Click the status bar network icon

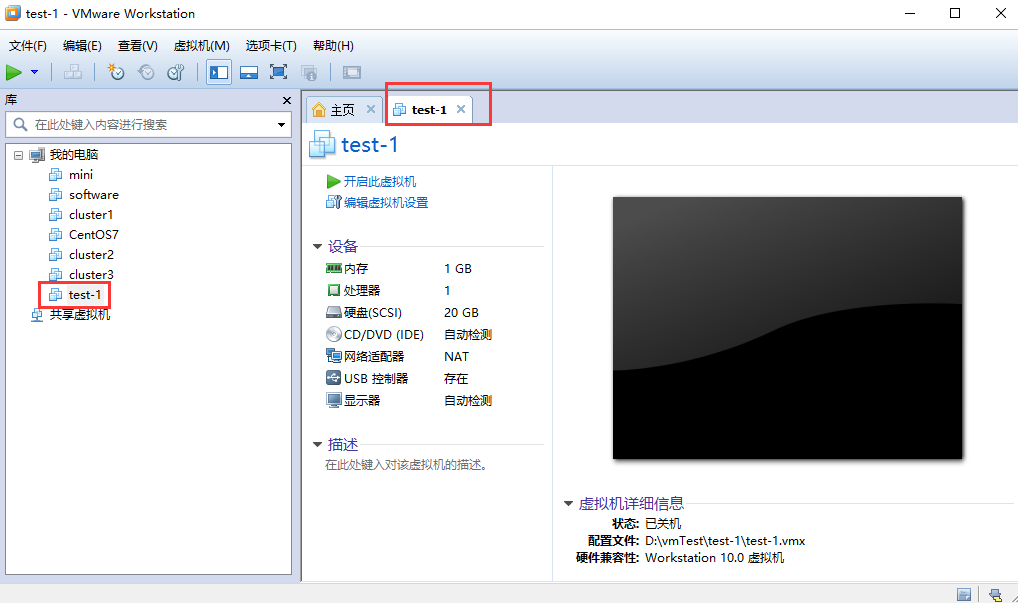[x=995, y=594]
